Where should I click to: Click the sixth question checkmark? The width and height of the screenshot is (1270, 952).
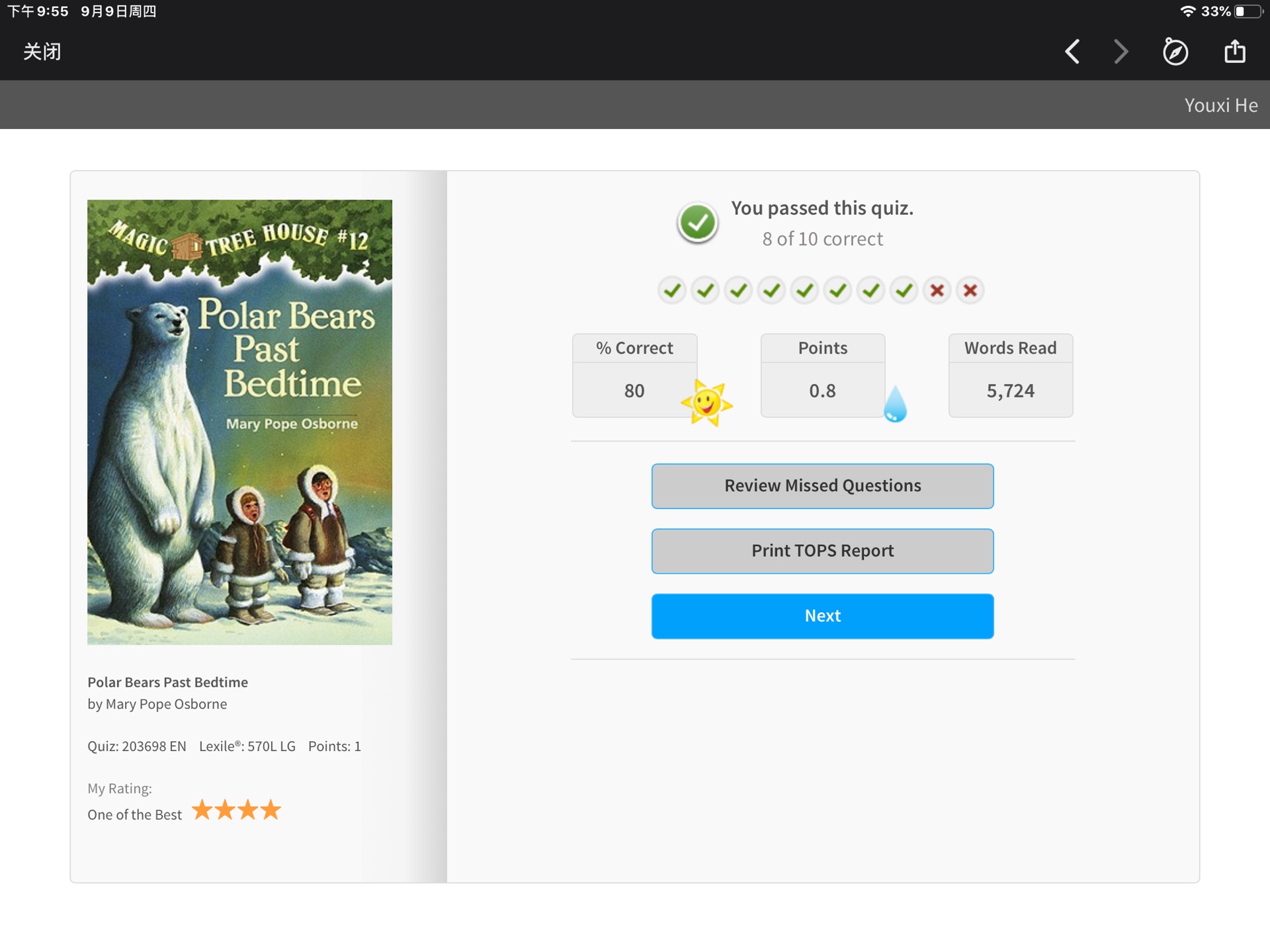pos(837,290)
